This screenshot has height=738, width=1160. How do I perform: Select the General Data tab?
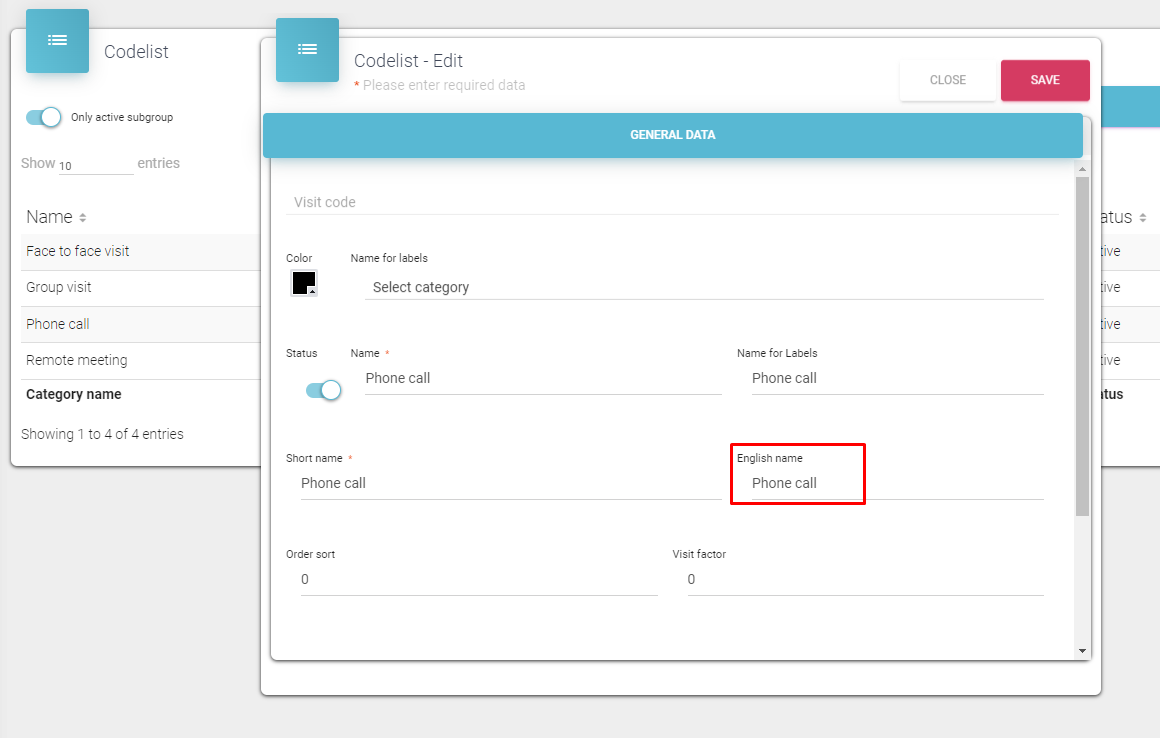[x=672, y=135]
